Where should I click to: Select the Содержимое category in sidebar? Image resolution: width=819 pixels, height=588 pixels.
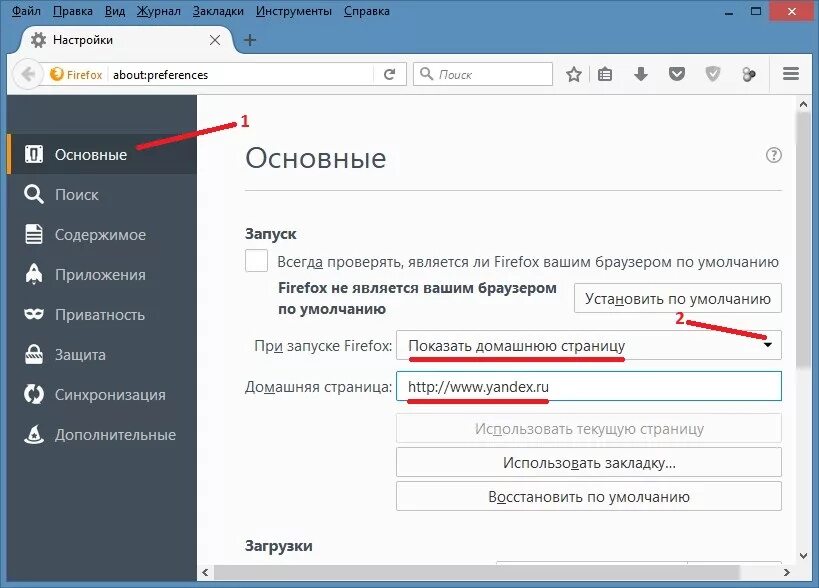tap(100, 234)
